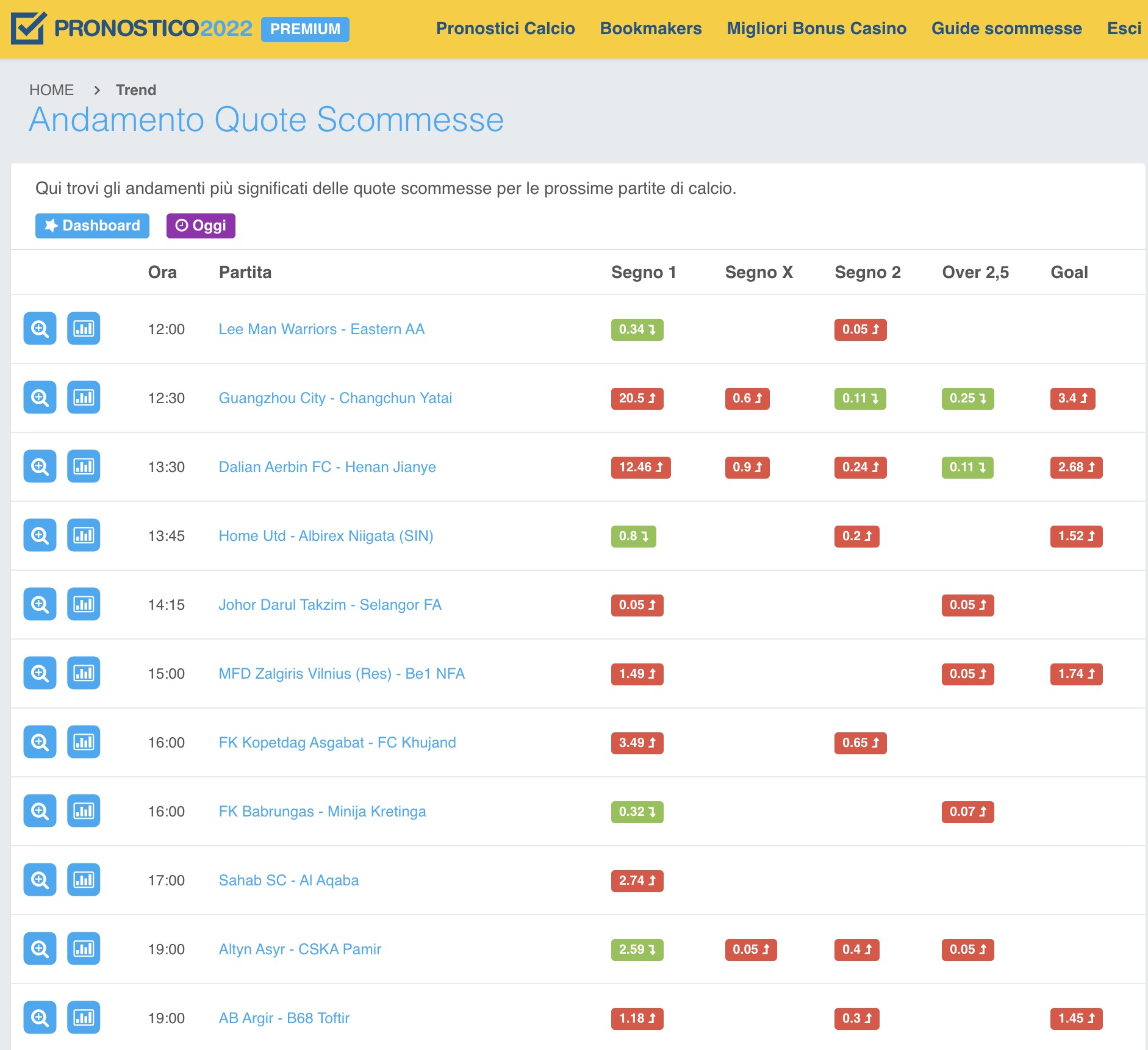Image resolution: width=1148 pixels, height=1050 pixels.
Task: Open chart icon for AB Argir row
Action: (84, 1018)
